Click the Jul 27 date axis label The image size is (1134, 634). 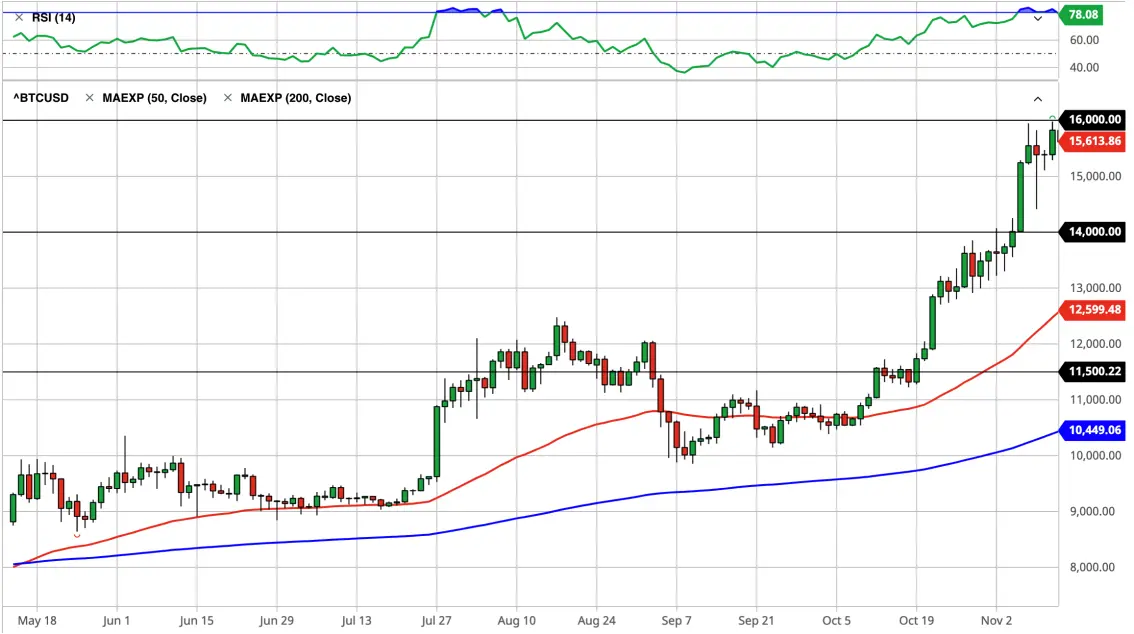[436, 620]
